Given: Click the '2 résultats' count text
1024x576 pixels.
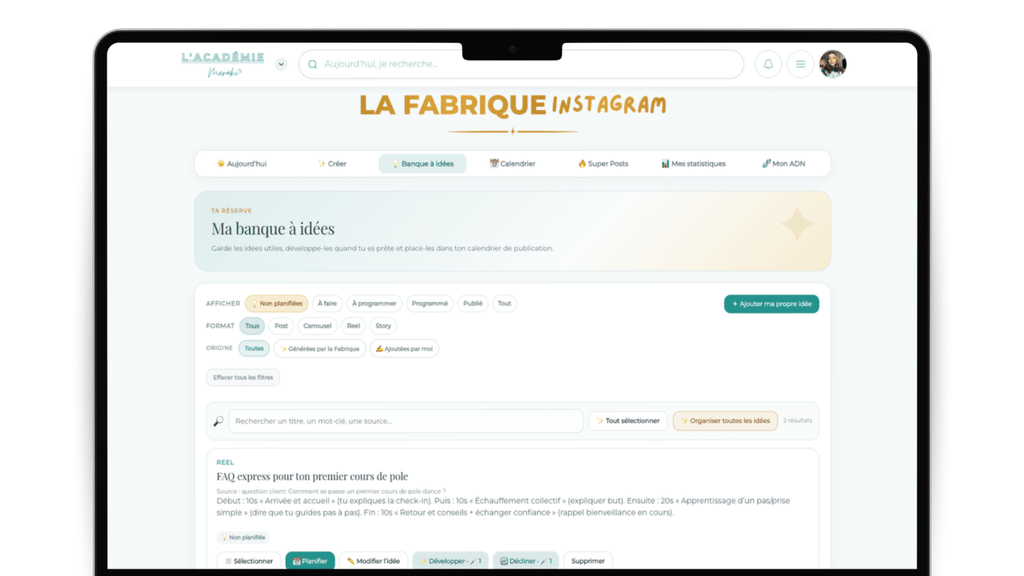Looking at the screenshot, I should (x=797, y=421).
